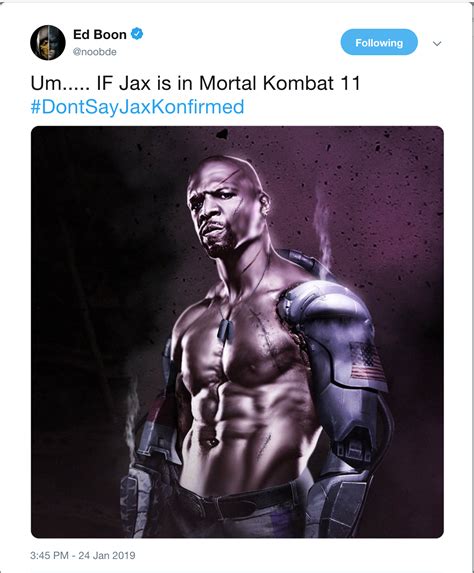474x573 pixels.
Task: Open Ed Boon's profile avatar
Action: tap(48, 42)
